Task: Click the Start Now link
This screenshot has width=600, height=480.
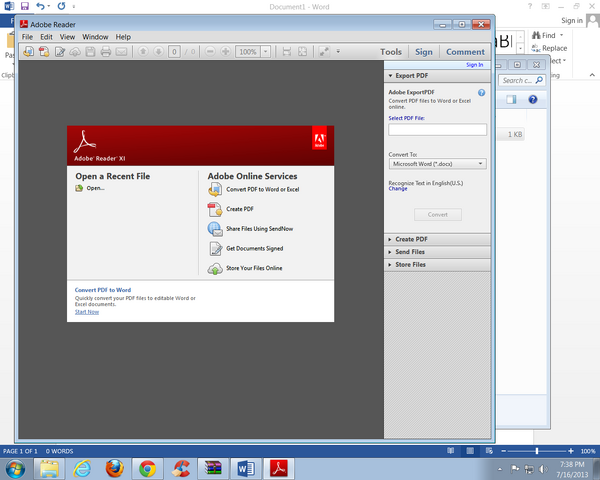Action: (x=87, y=312)
